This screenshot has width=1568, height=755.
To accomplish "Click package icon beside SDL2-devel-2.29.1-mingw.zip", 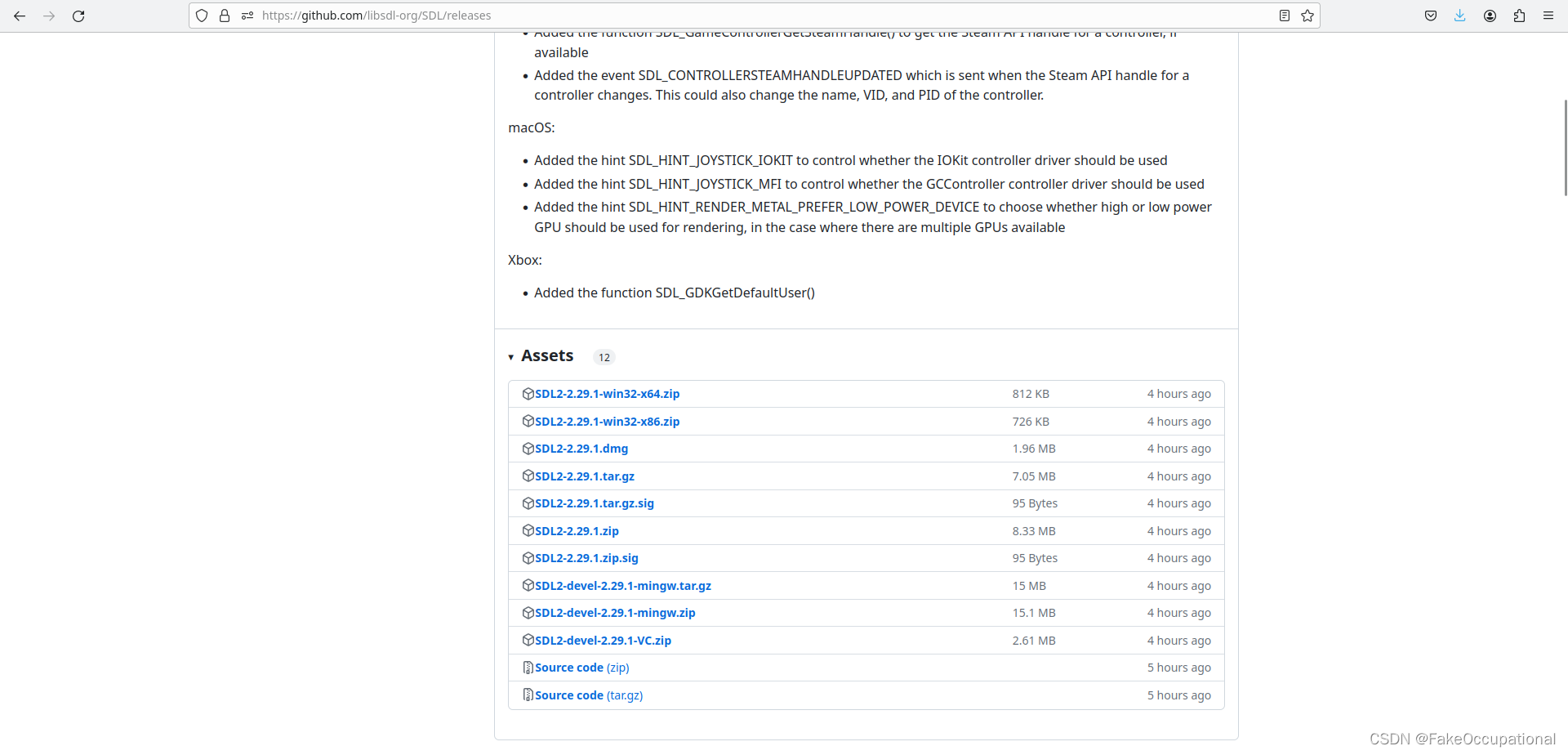I will pyautogui.click(x=528, y=613).
